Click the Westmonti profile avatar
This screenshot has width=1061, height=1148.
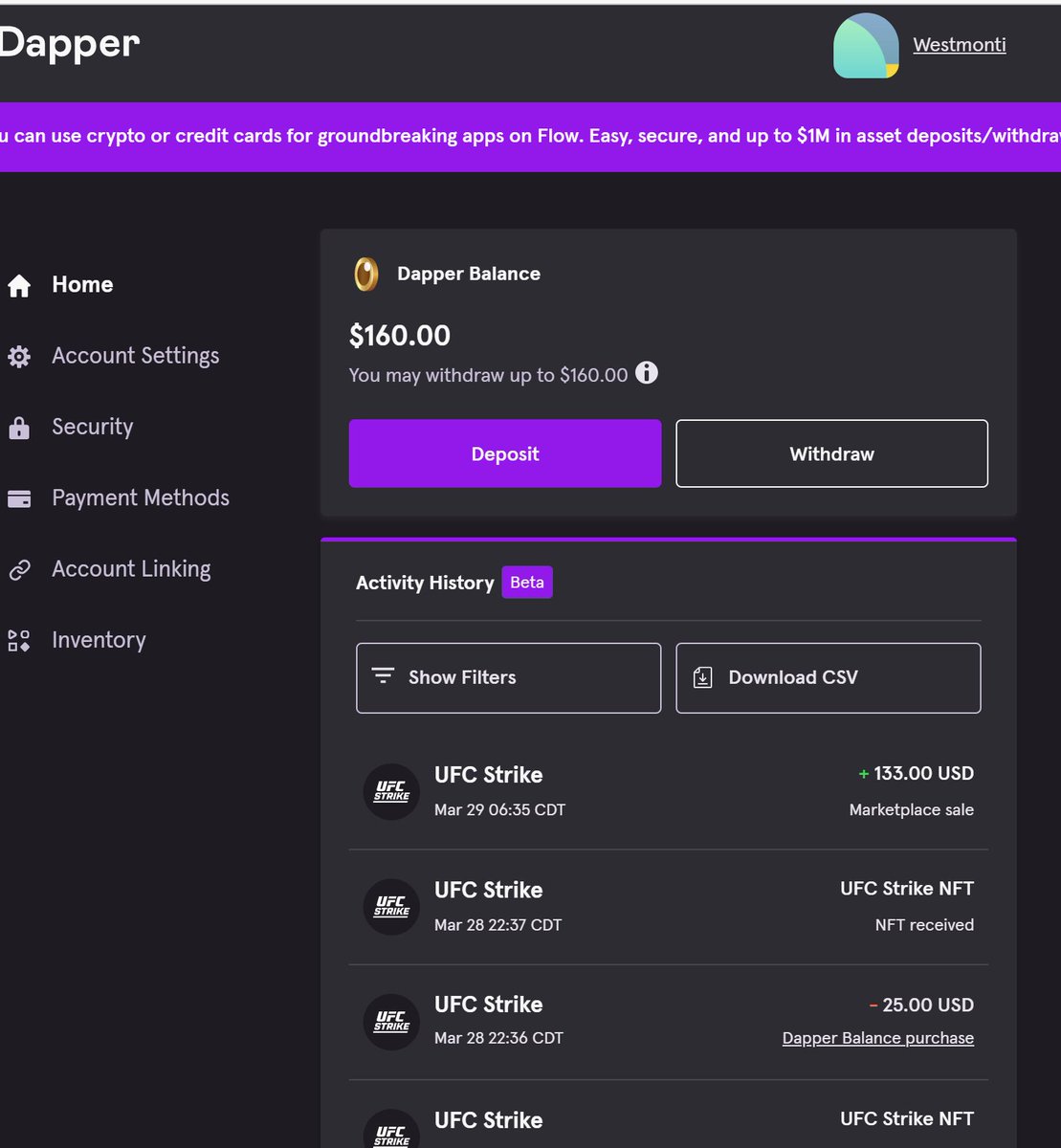866,45
